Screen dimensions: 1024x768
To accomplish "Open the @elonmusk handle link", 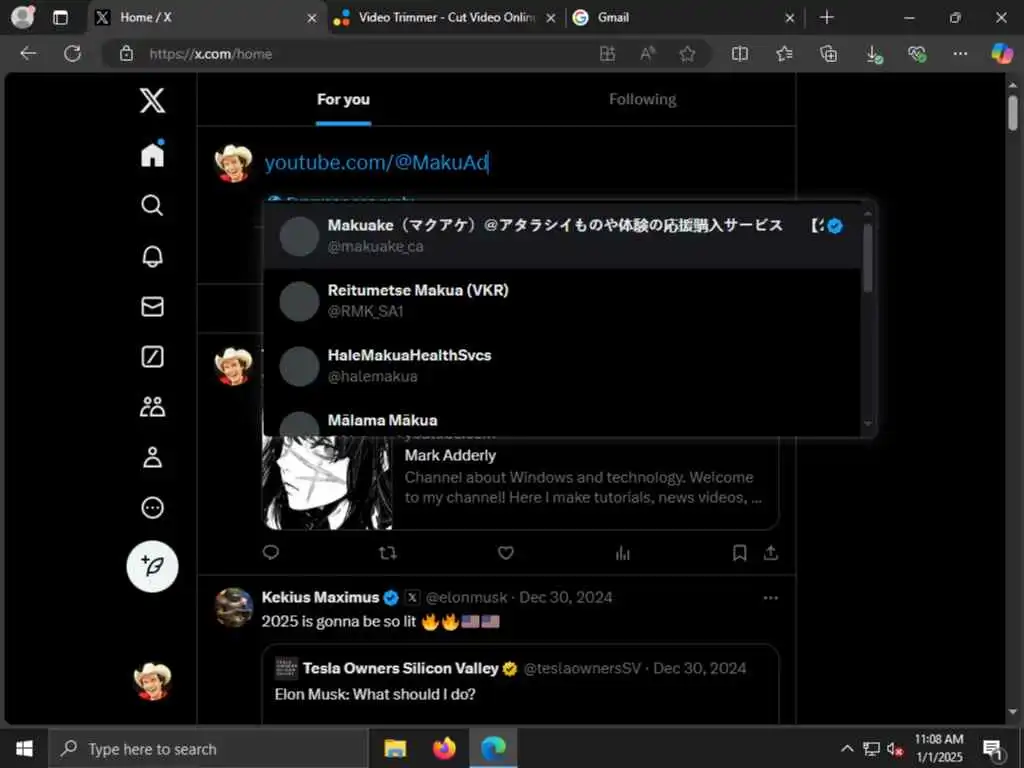I will (466, 598).
